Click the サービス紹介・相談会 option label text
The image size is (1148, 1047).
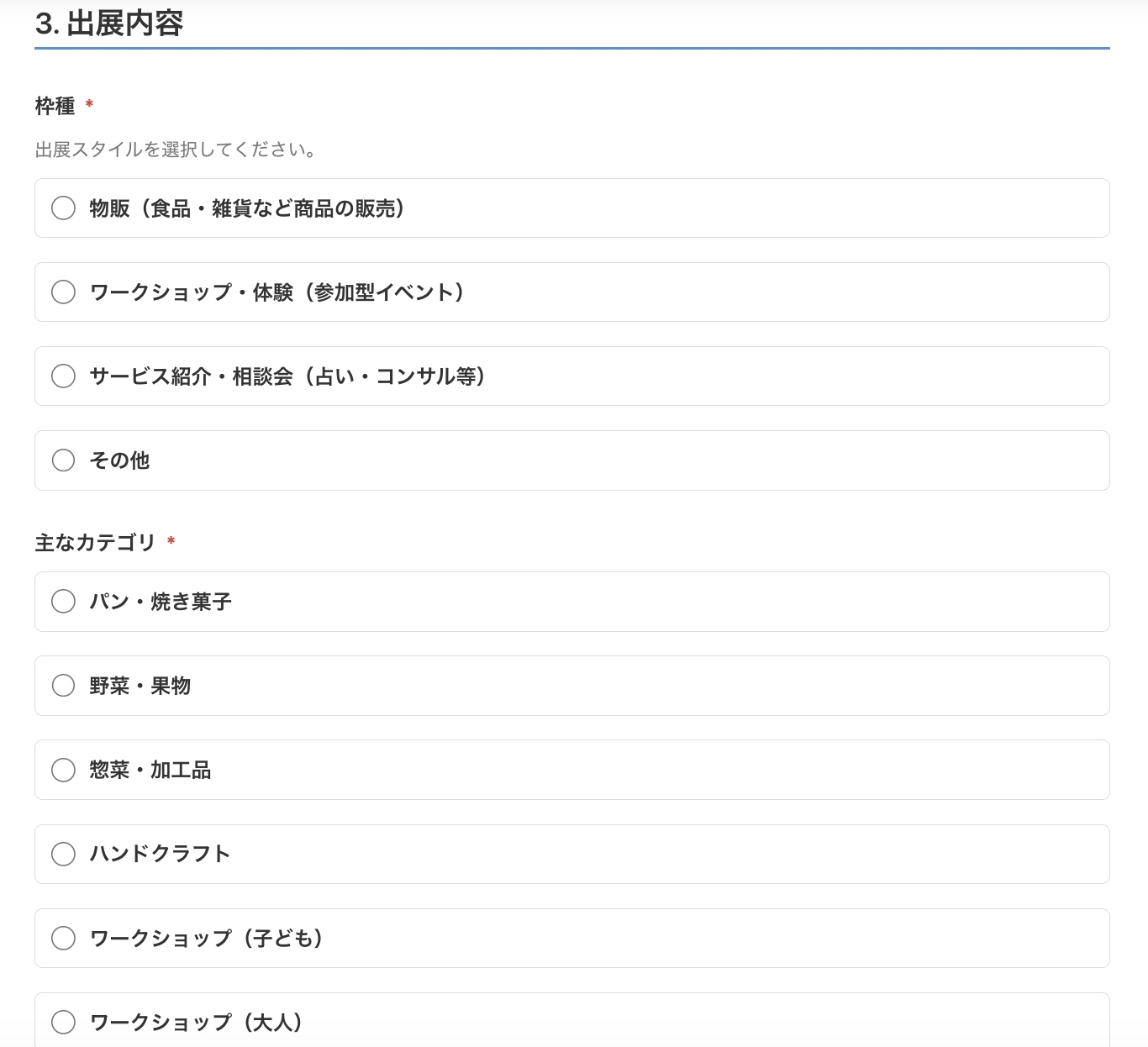[x=287, y=376]
